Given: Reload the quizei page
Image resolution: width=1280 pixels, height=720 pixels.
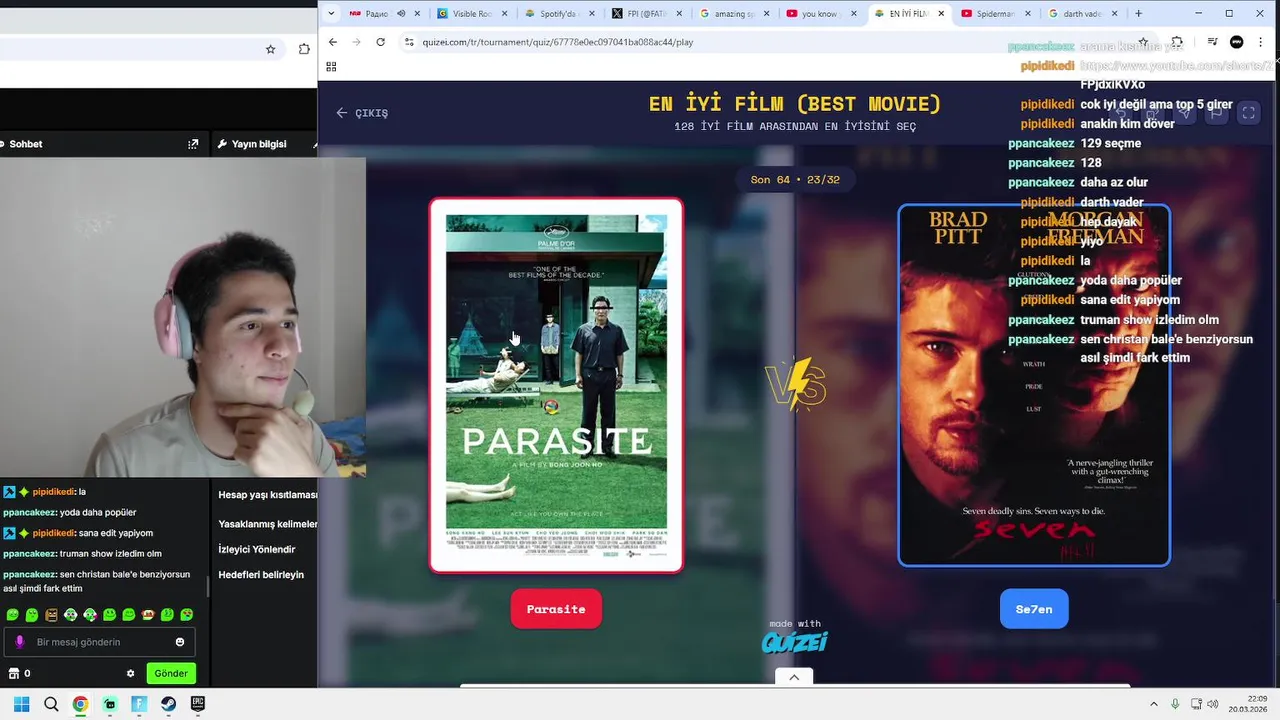Looking at the screenshot, I should [x=380, y=42].
